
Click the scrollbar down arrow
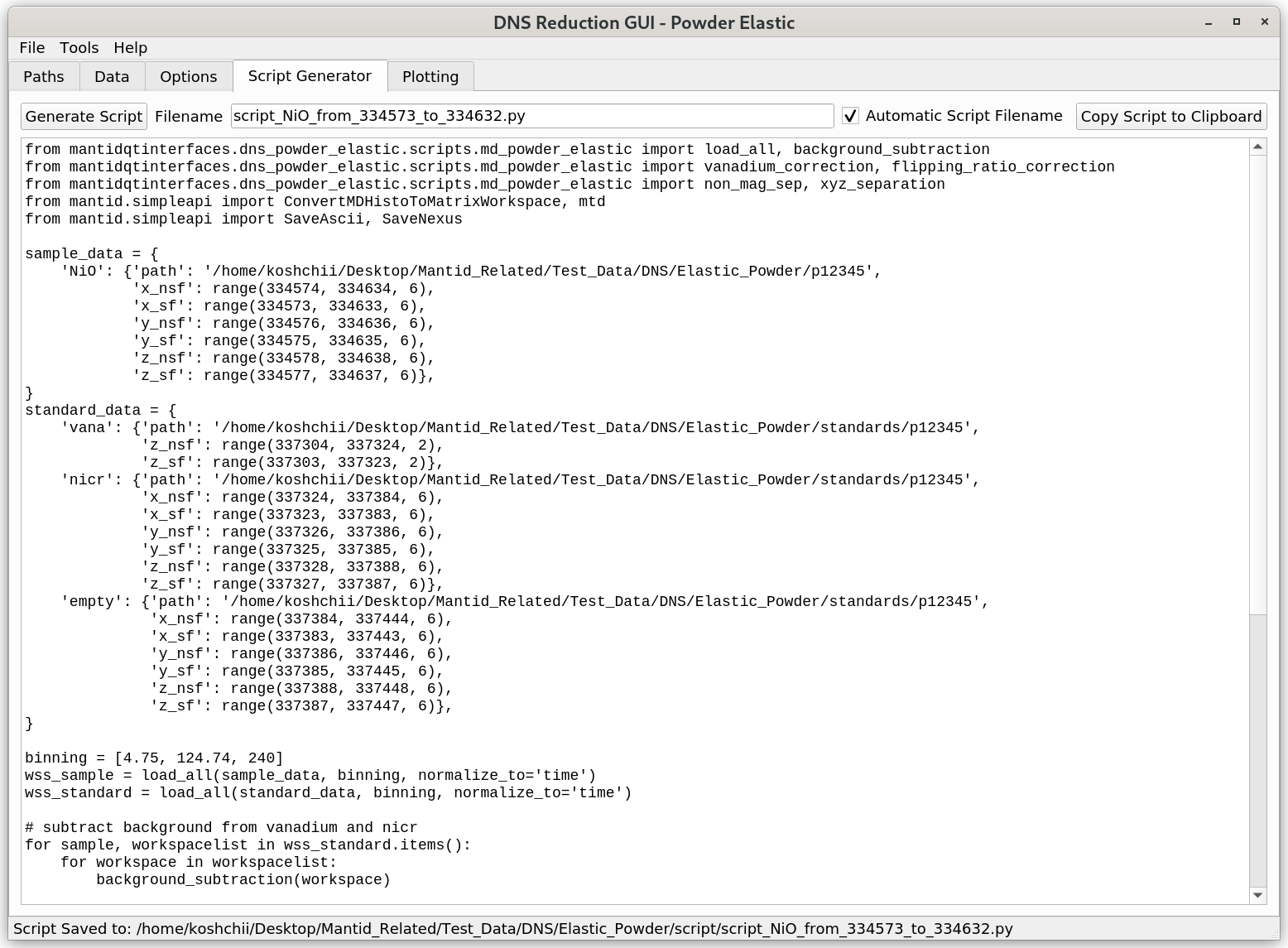(1257, 894)
